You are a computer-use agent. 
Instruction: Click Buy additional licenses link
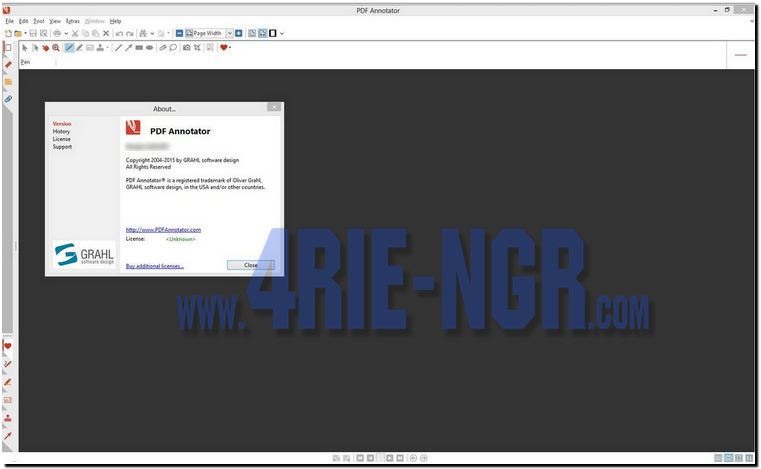[x=154, y=266]
